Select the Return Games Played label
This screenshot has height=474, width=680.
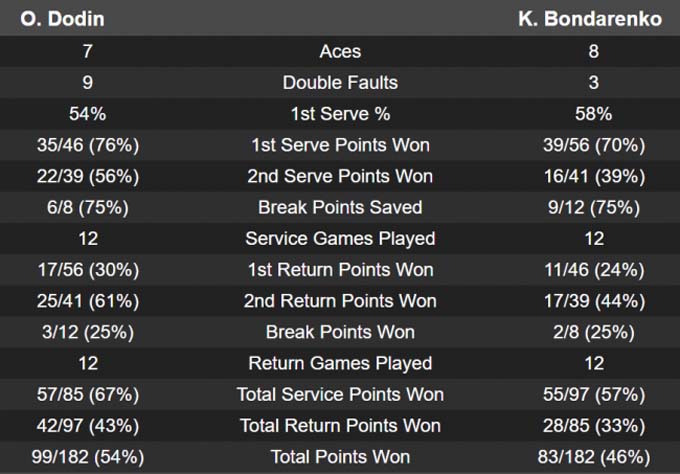click(340, 363)
